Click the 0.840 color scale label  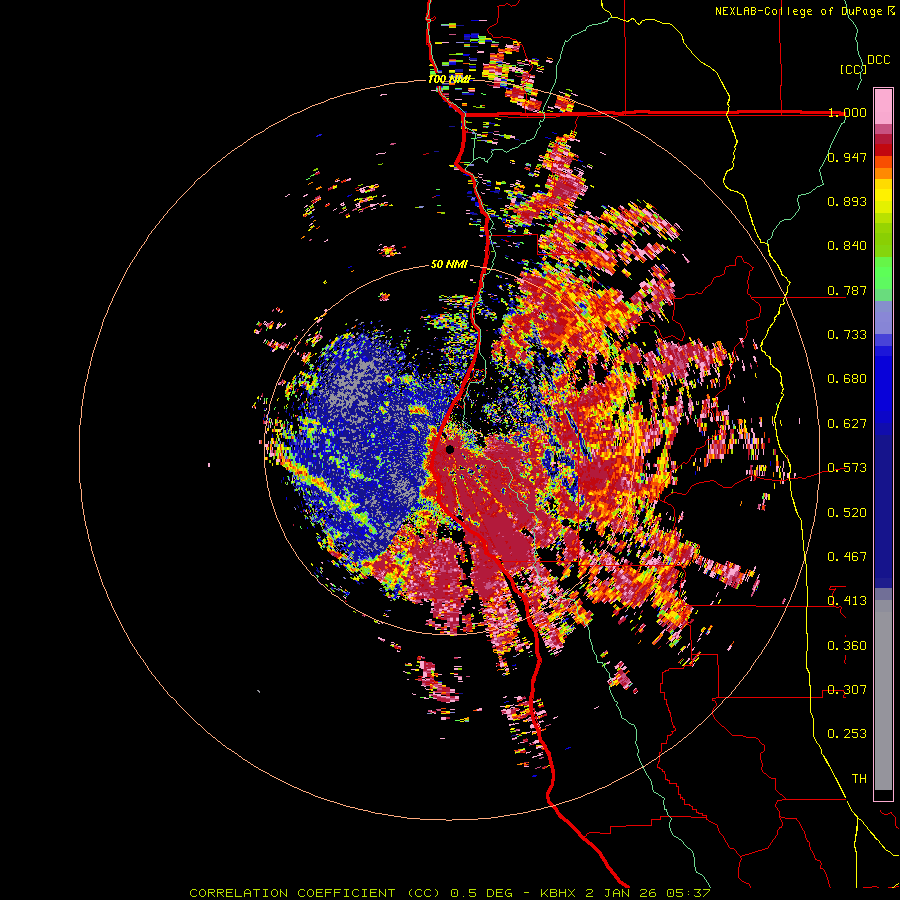point(847,246)
